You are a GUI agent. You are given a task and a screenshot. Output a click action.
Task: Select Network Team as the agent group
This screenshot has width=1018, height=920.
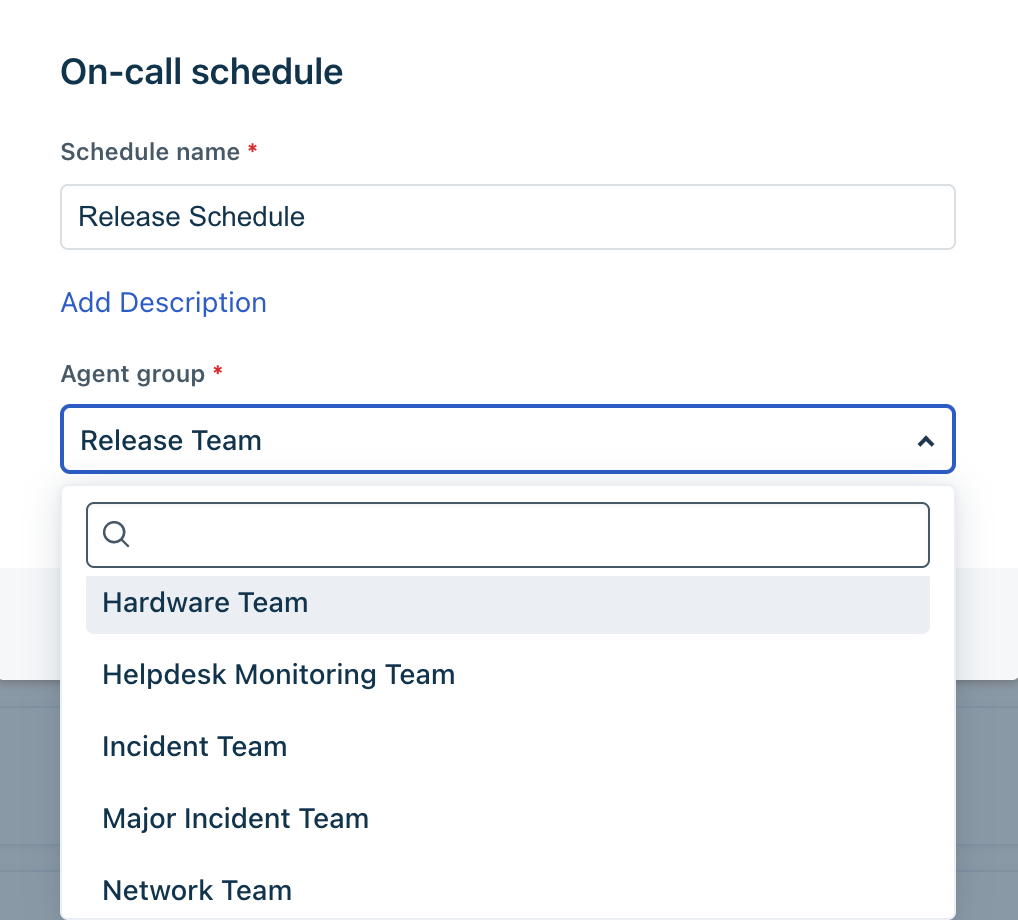(x=197, y=890)
